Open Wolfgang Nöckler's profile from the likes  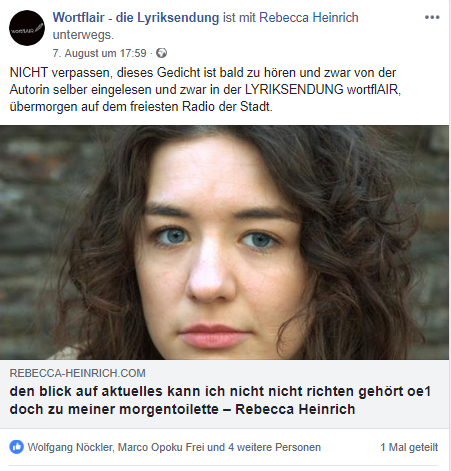coord(70,447)
